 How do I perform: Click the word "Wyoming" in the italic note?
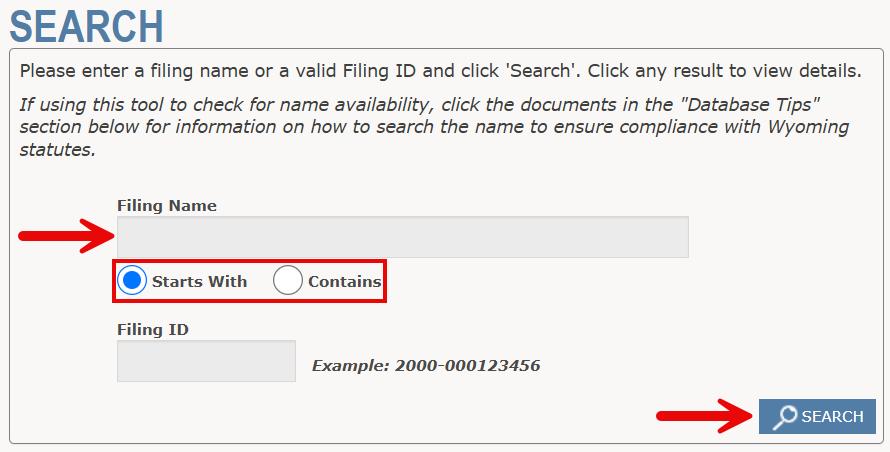[808, 127]
